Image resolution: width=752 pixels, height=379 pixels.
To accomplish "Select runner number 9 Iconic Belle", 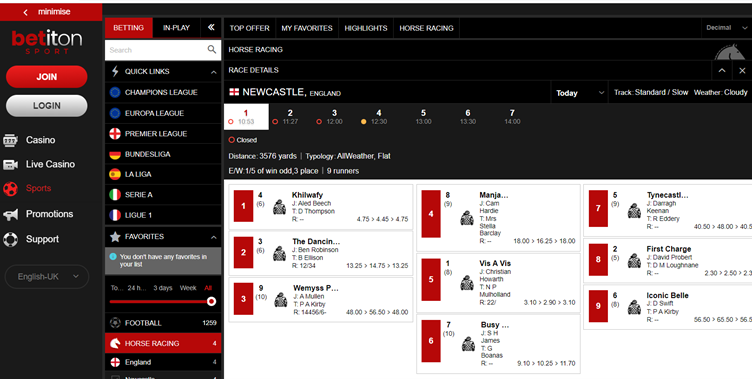I will 598,306.
